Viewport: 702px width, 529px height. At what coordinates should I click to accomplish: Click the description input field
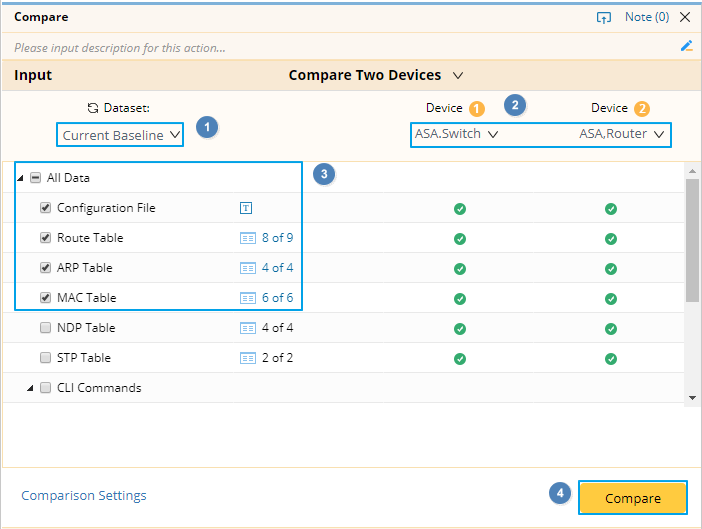click(340, 47)
